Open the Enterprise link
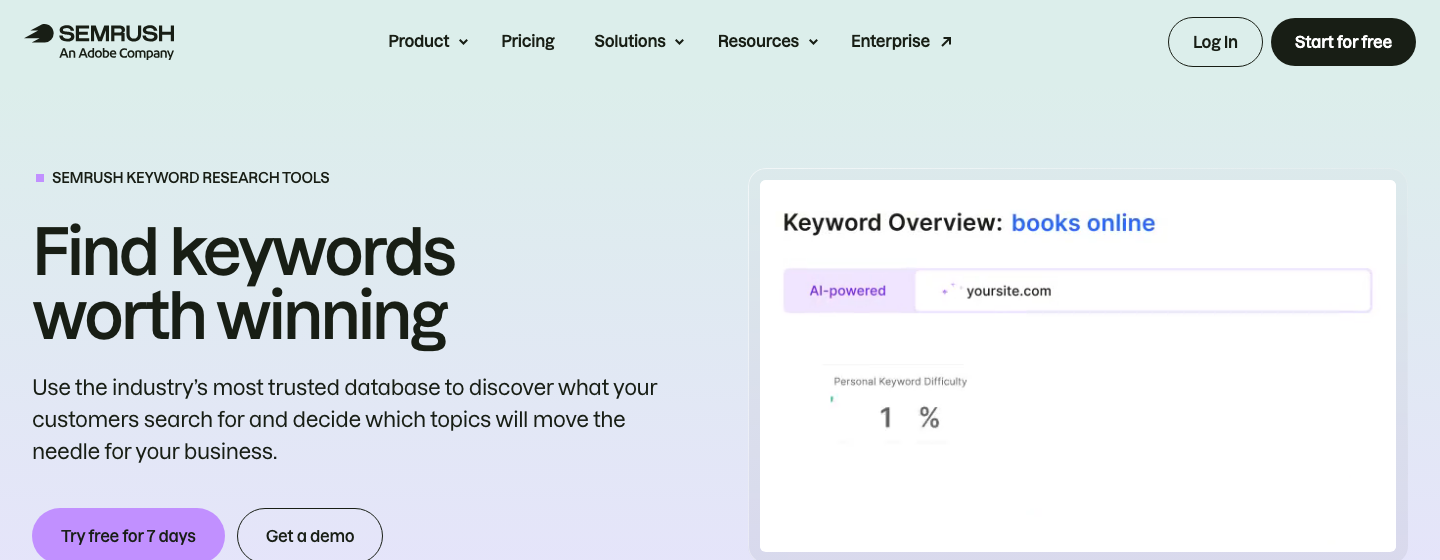The height and width of the screenshot is (560, 1440). (x=901, y=41)
